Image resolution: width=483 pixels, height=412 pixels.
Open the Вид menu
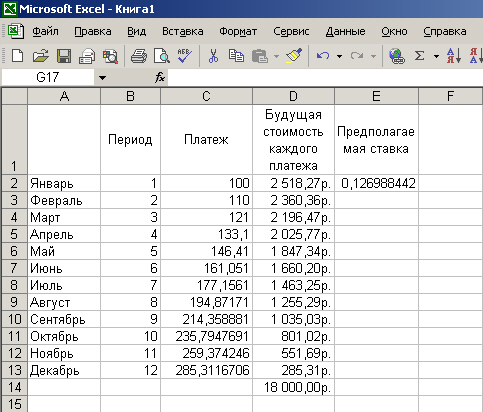click(x=137, y=31)
